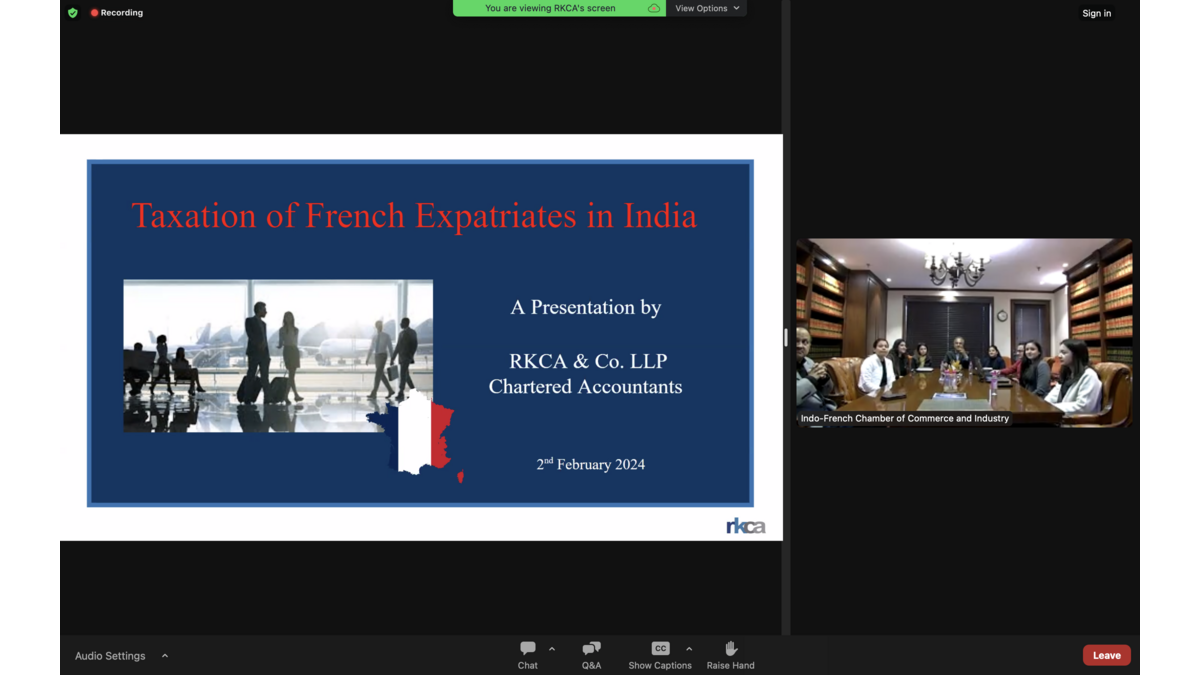Open the View Options dropdown
The height and width of the screenshot is (675, 1200).
707,8
